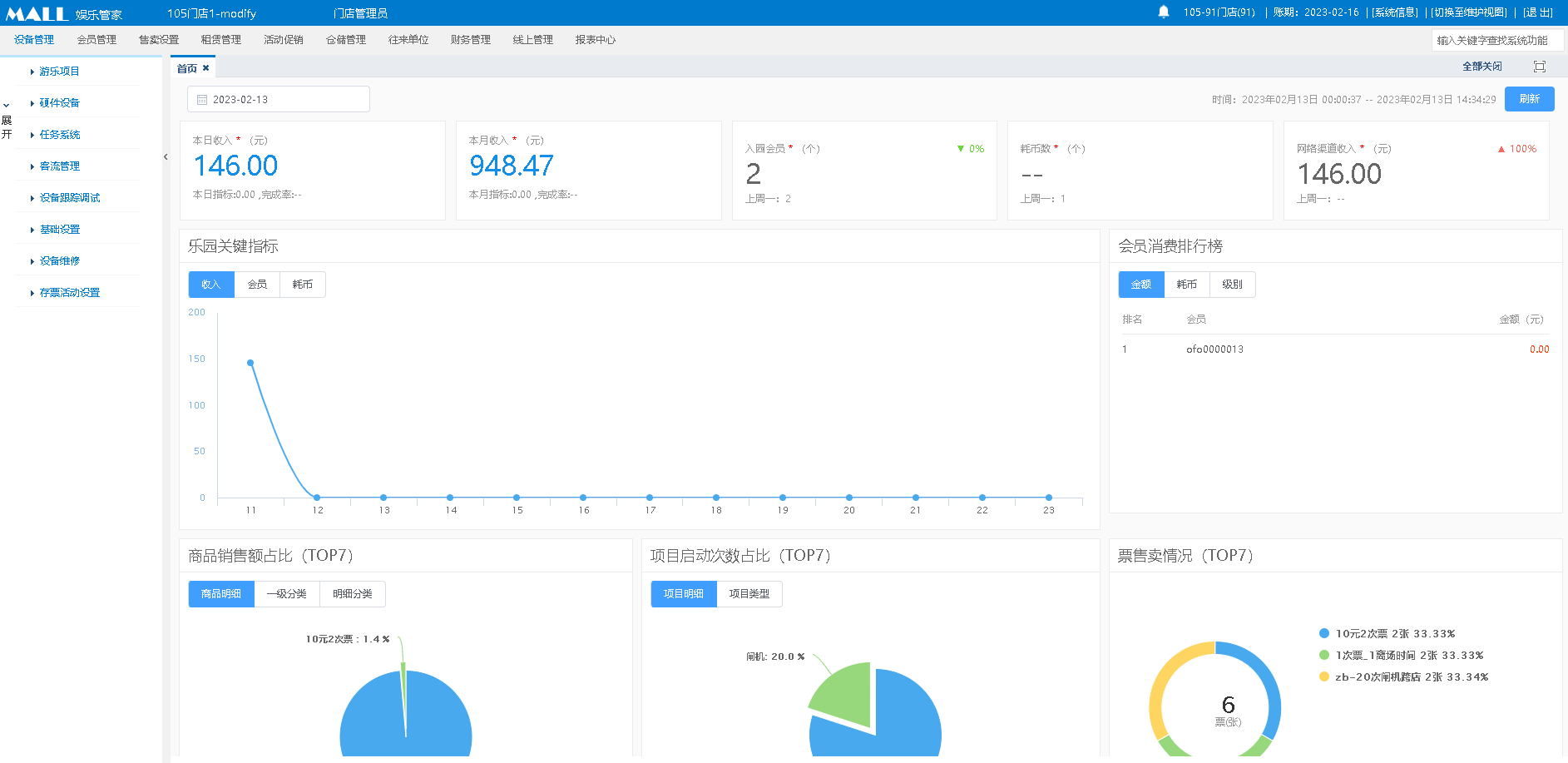Toggle the 展开 sidebar expander
1568x763 pixels.
[x=7, y=121]
